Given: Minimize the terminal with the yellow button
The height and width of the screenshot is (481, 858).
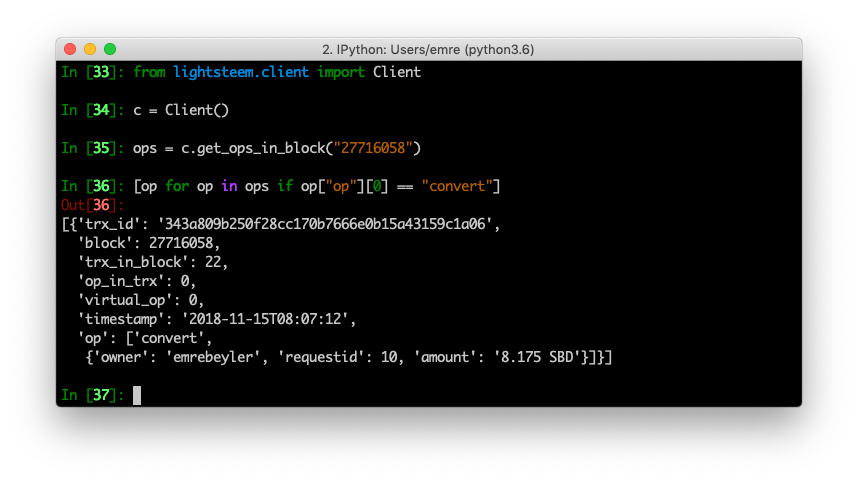Looking at the screenshot, I should 90,49.
